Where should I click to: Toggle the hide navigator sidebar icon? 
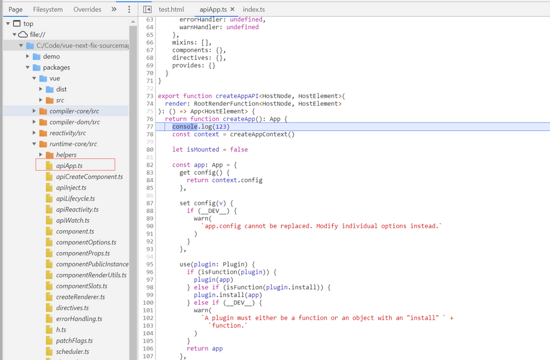[147, 9]
